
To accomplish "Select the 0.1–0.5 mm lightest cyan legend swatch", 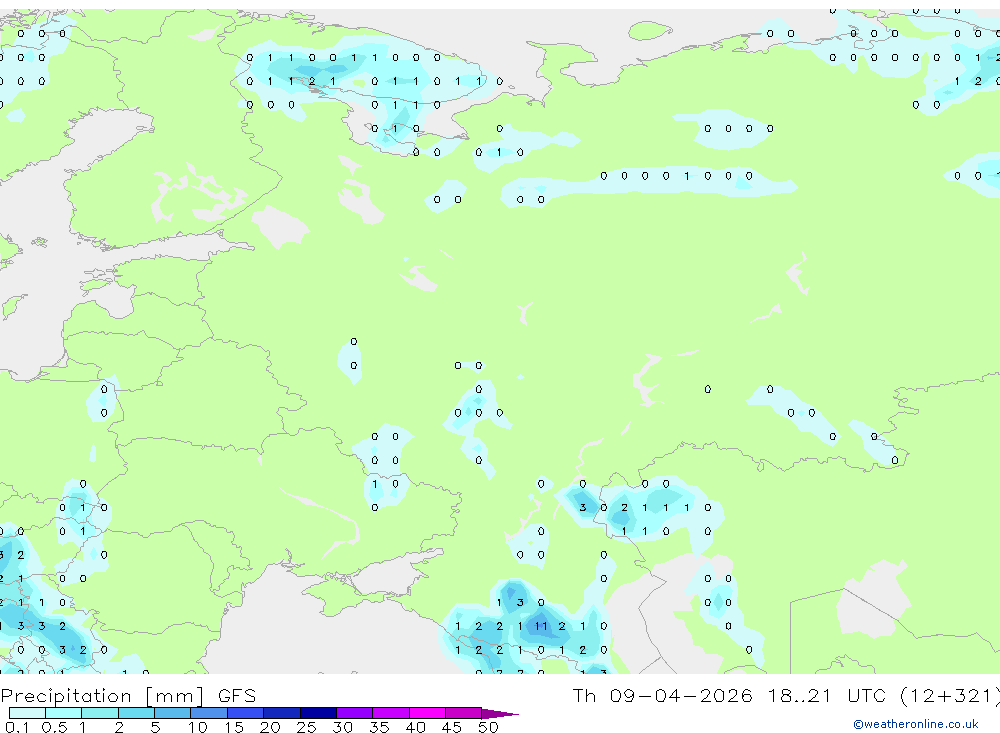I will point(27,713).
